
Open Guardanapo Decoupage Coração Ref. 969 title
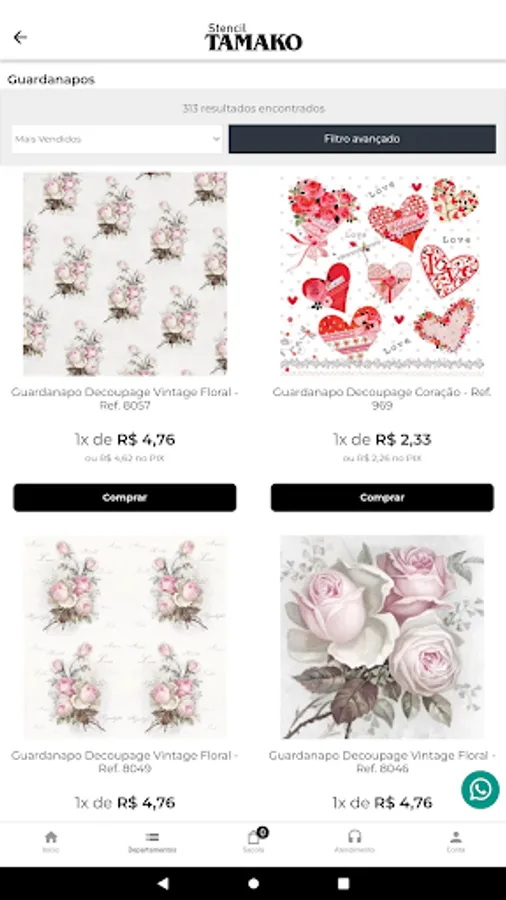point(382,398)
